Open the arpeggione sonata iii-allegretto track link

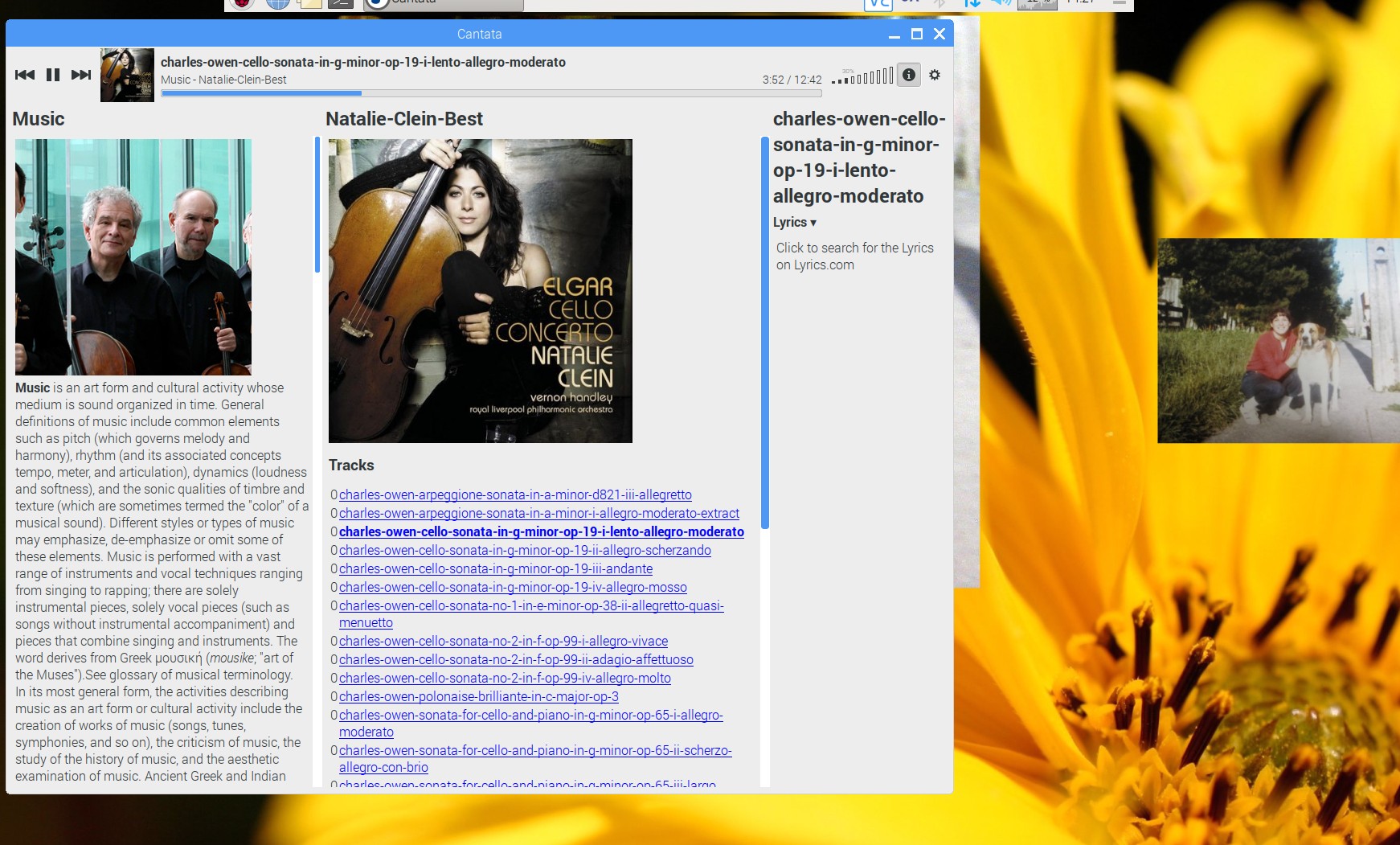coord(514,495)
